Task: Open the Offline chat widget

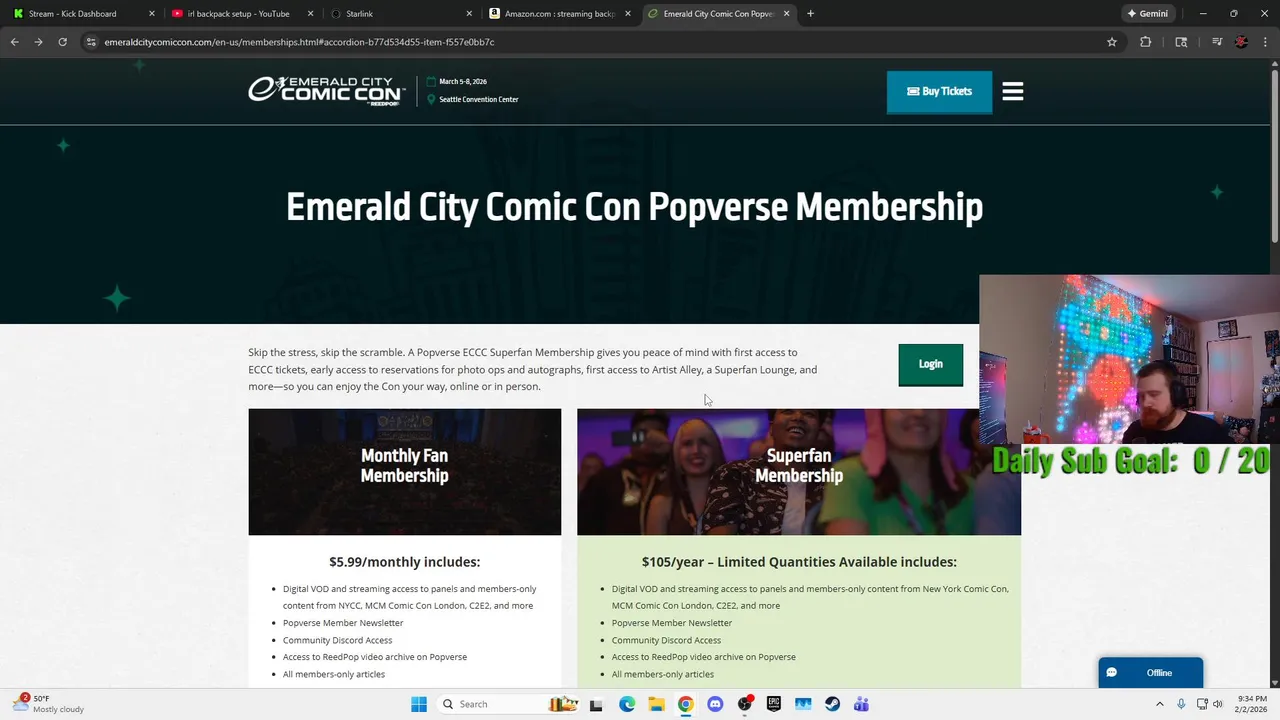Action: (x=1150, y=672)
